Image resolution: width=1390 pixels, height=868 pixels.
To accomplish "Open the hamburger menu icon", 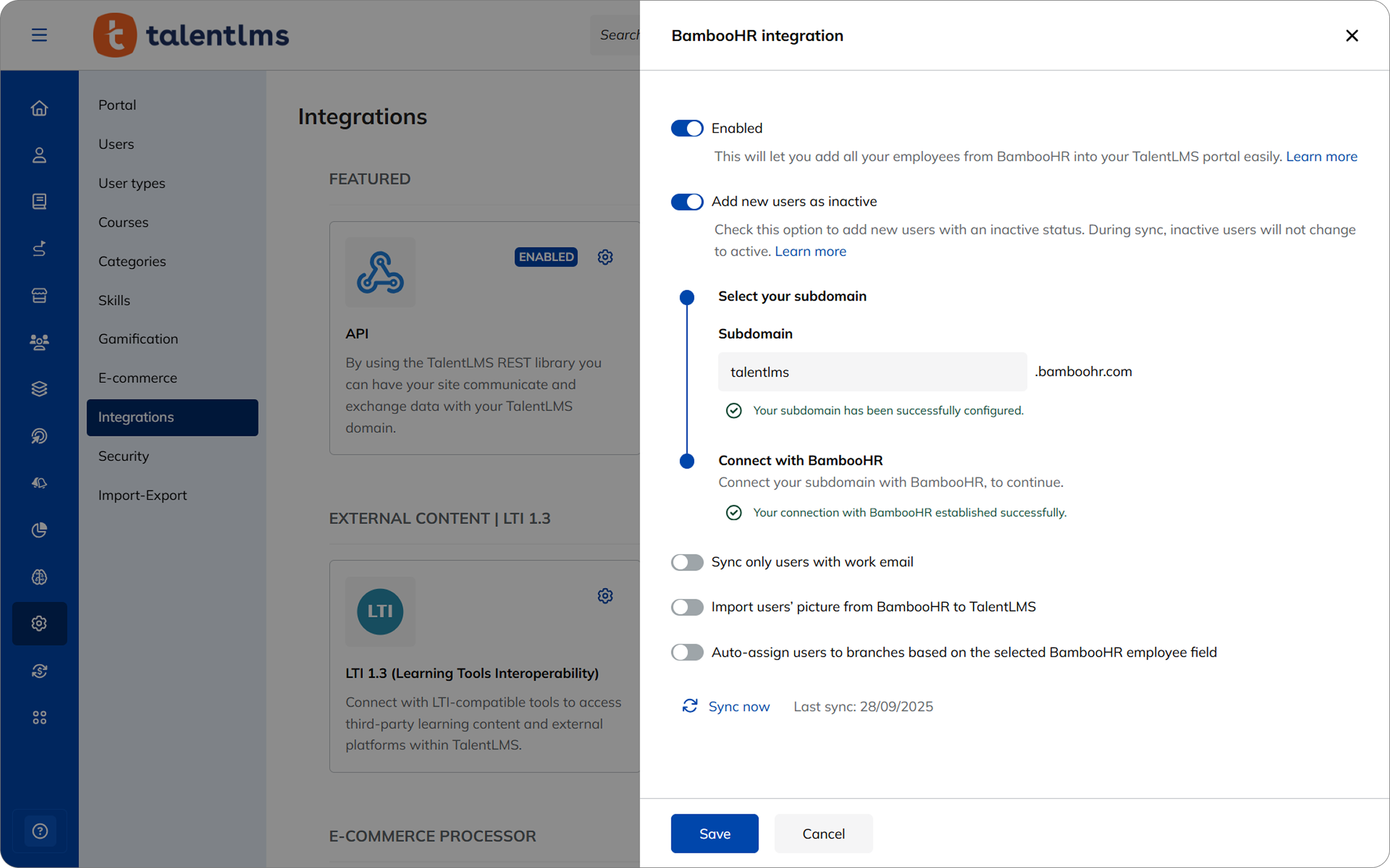I will coord(39,35).
